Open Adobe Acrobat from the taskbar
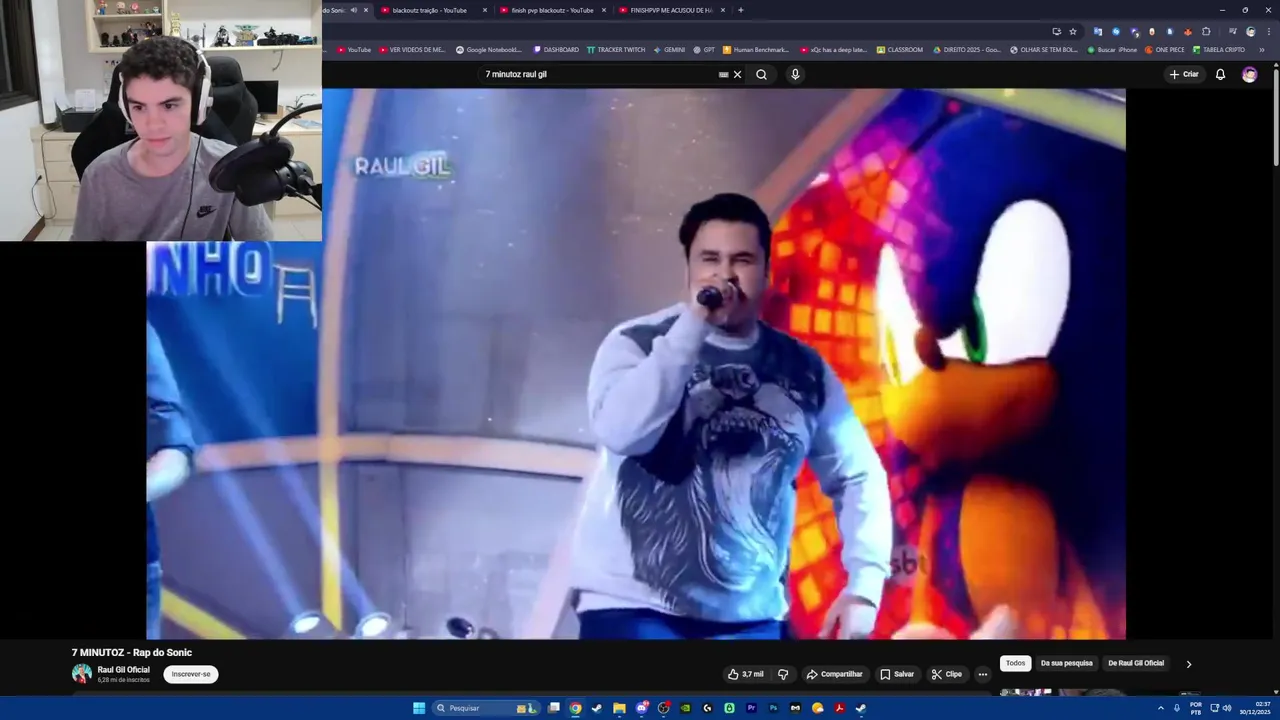 pos(839,708)
